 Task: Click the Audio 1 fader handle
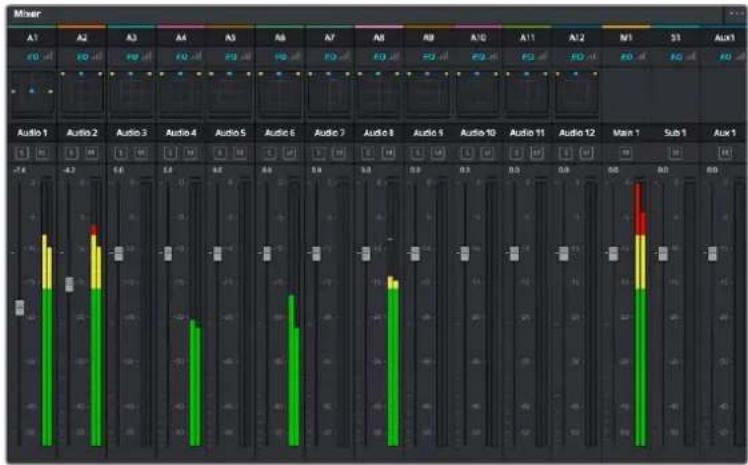20,308
